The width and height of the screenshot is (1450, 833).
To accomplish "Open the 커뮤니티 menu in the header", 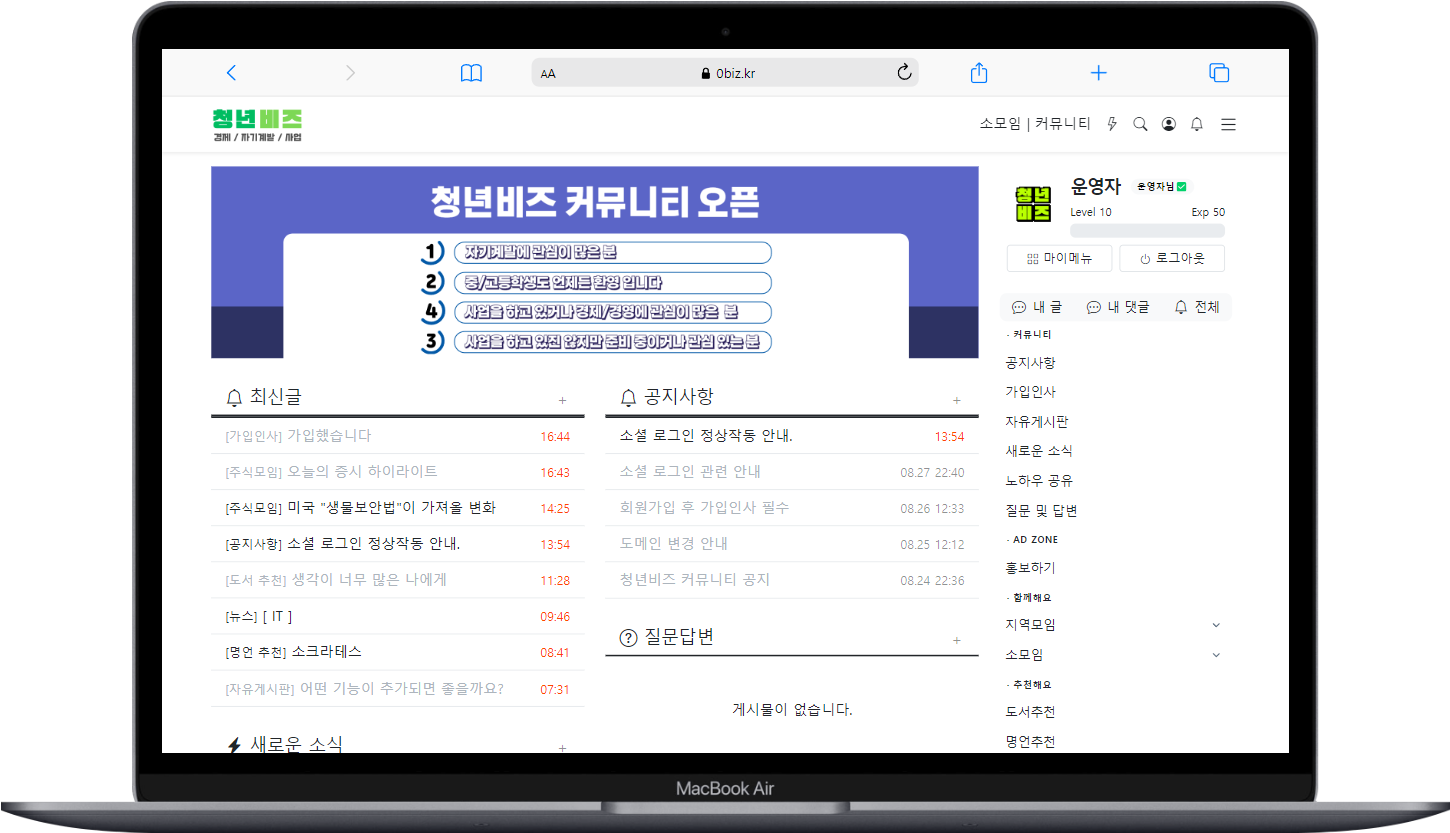I will 1062,124.
